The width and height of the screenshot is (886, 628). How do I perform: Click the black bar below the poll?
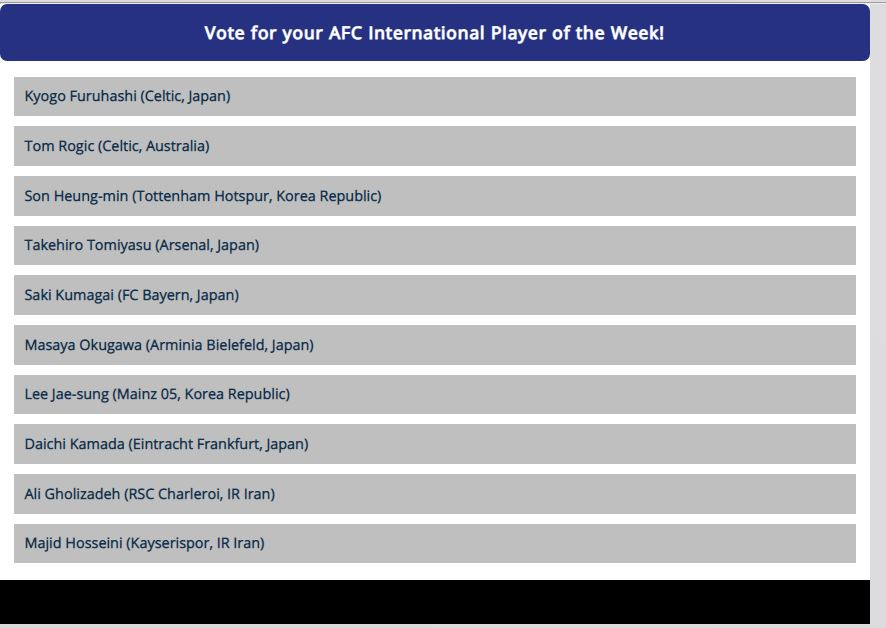pyautogui.click(x=434, y=602)
